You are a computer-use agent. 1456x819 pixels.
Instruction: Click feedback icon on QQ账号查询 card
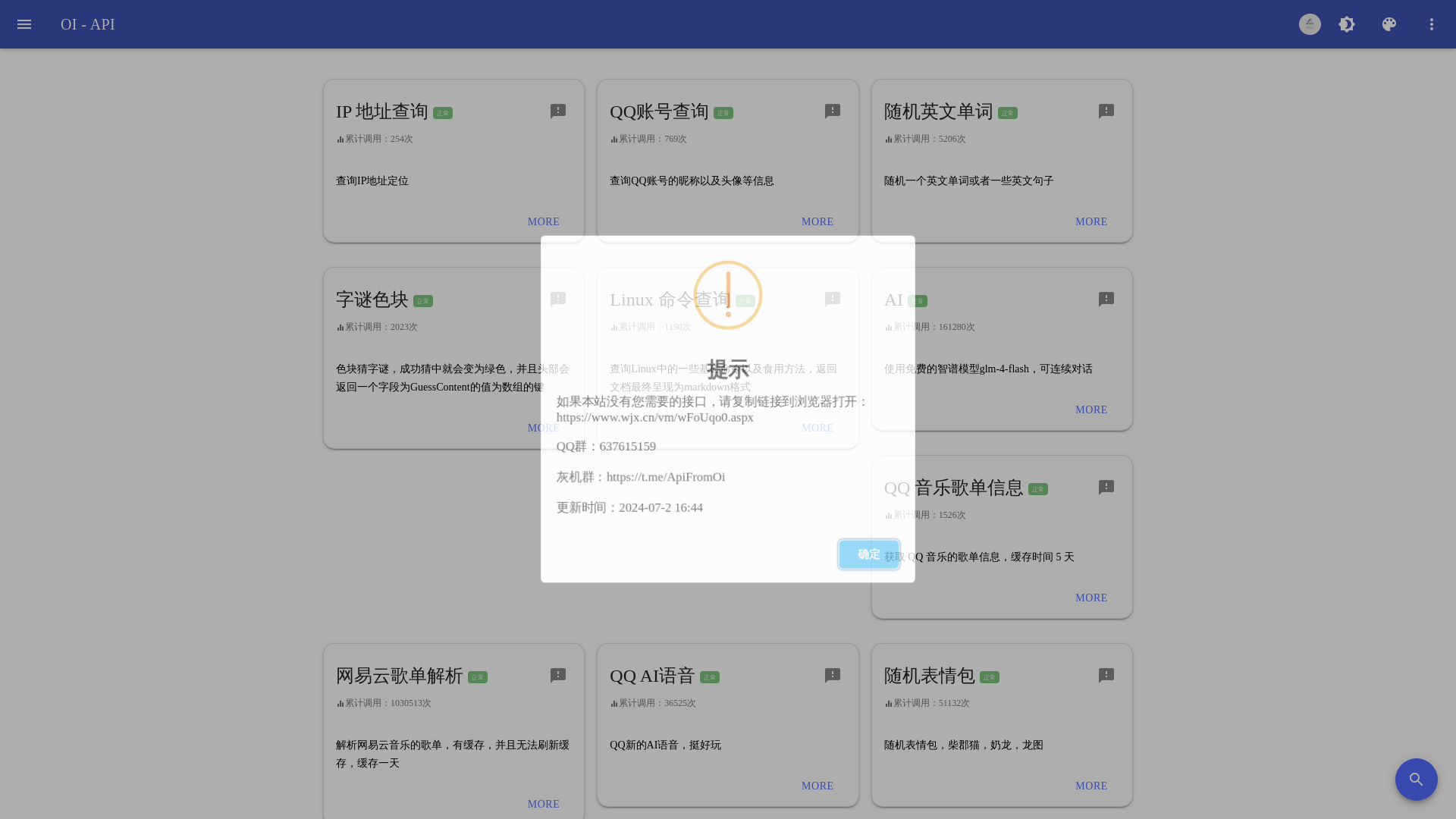pos(833,111)
